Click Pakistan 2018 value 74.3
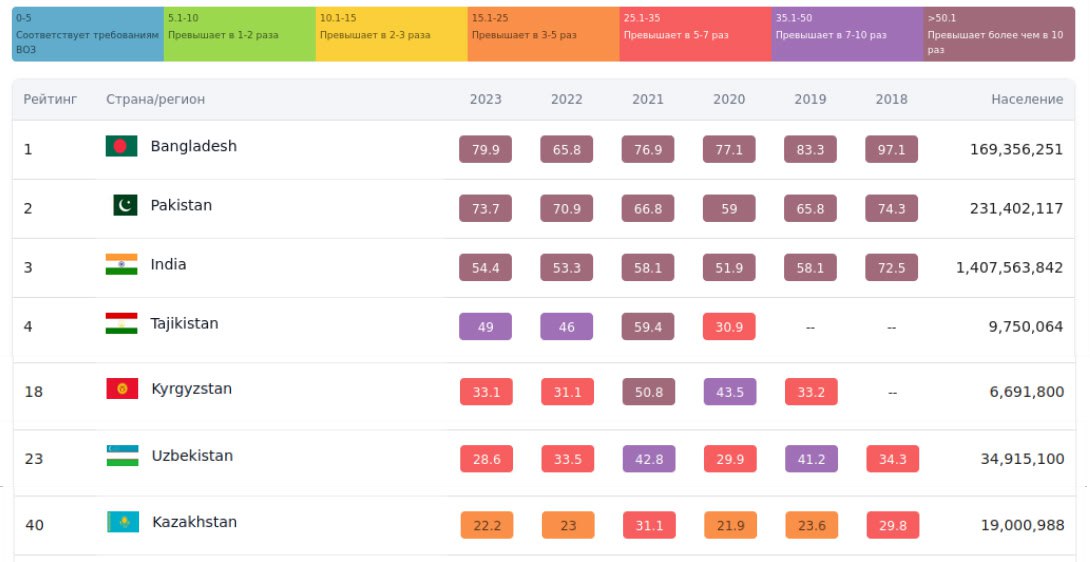The image size is (1090, 562). pos(891,209)
